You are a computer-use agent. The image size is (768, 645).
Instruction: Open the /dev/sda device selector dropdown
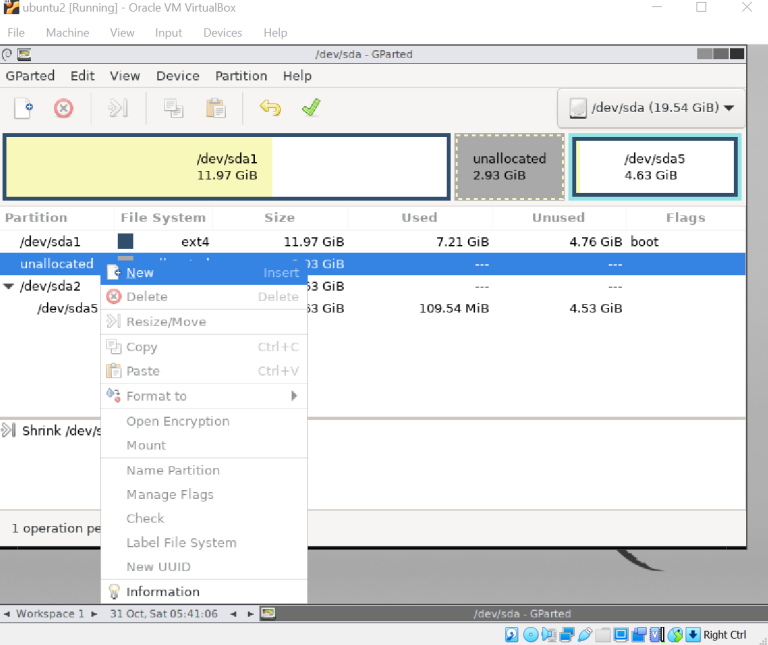pos(650,108)
